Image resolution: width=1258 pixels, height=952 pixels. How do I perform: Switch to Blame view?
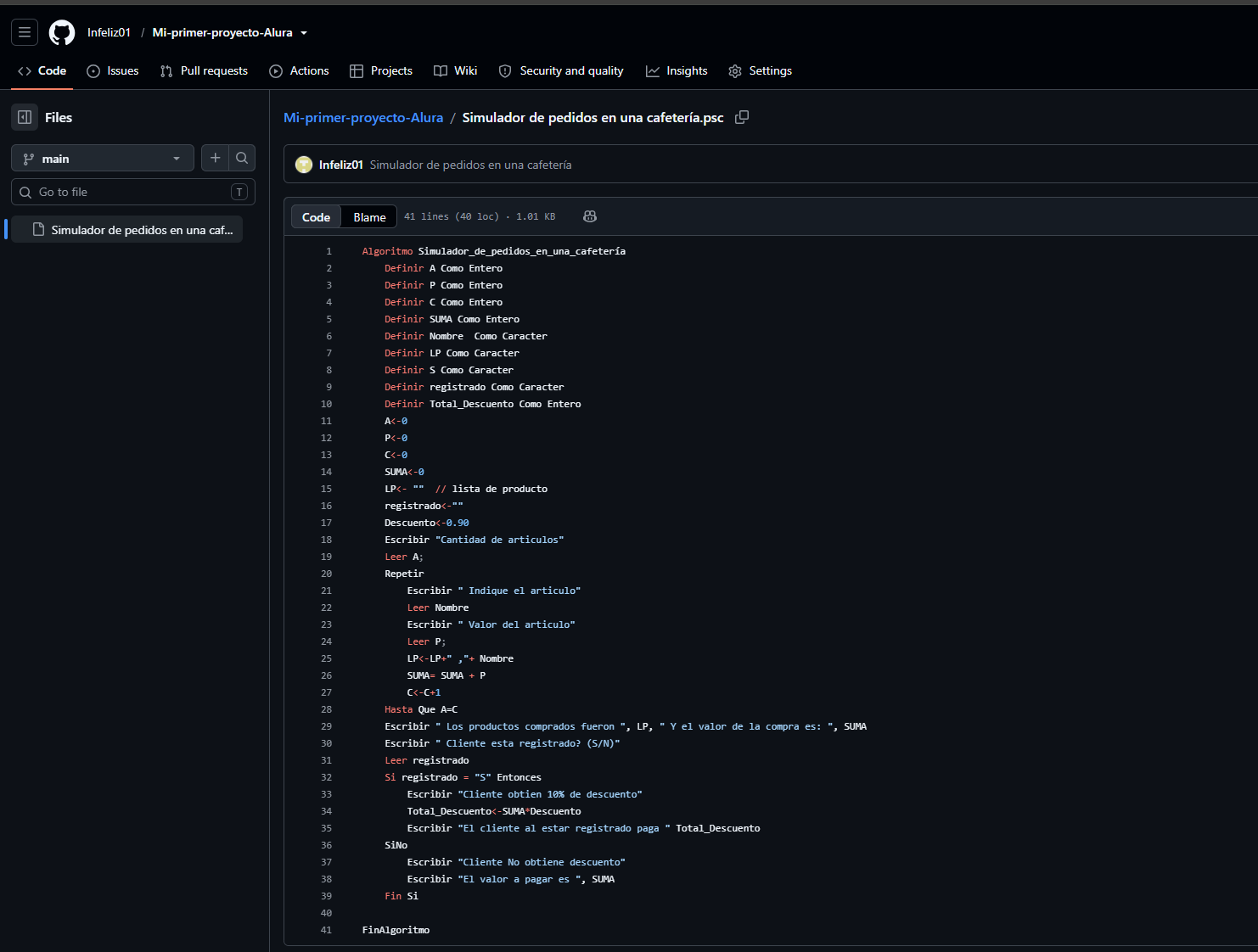pyautogui.click(x=369, y=217)
